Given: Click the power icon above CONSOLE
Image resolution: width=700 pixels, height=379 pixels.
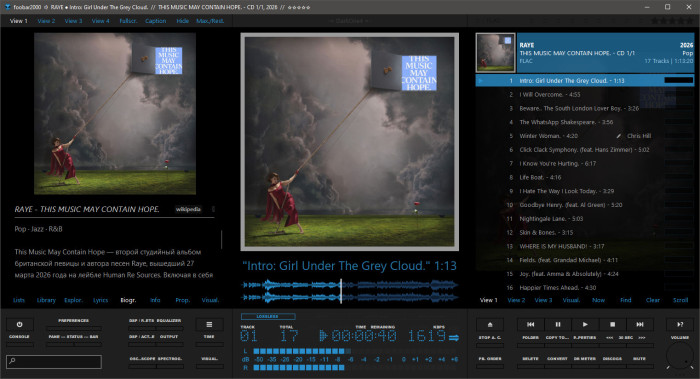Looking at the screenshot, I should tap(20, 325).
